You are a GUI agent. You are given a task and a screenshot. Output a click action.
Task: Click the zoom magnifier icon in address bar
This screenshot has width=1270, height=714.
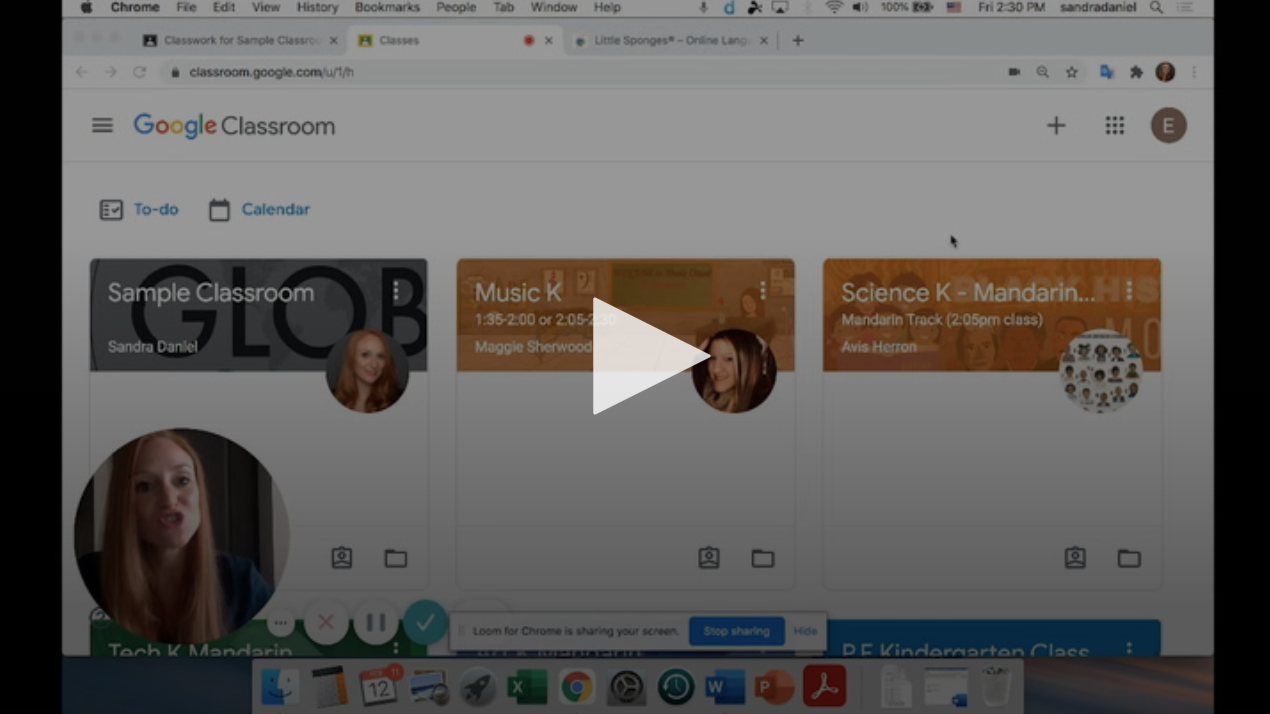point(1043,72)
